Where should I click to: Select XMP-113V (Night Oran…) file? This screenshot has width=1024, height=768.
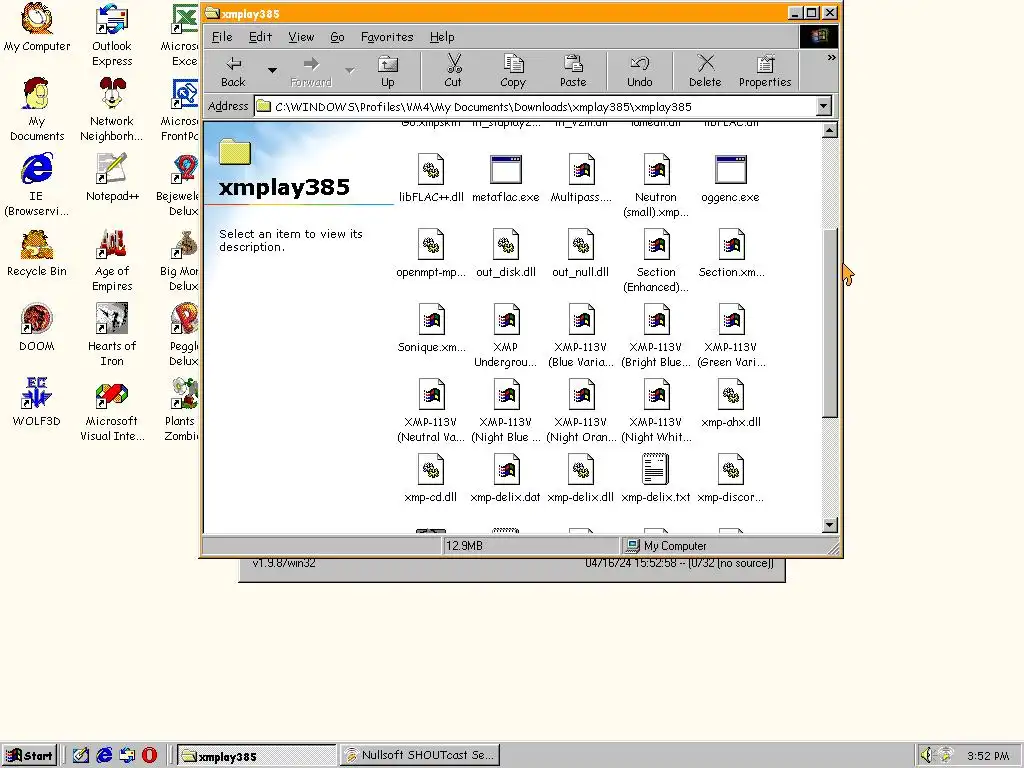pos(581,411)
